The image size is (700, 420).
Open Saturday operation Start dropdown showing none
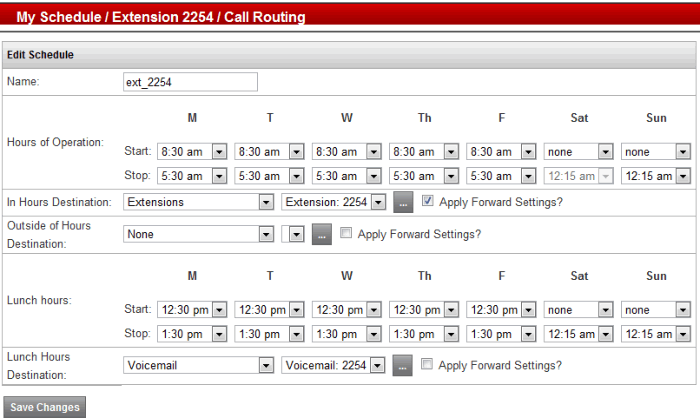point(578,152)
